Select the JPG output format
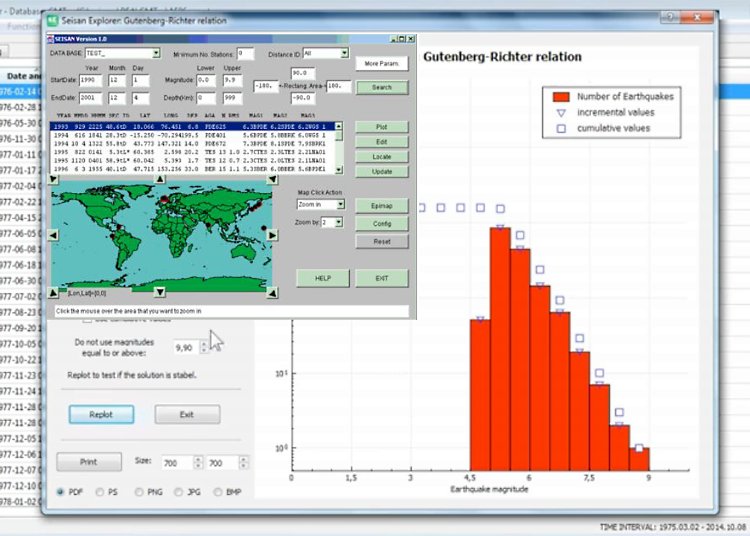The image size is (750, 536). click(x=178, y=492)
